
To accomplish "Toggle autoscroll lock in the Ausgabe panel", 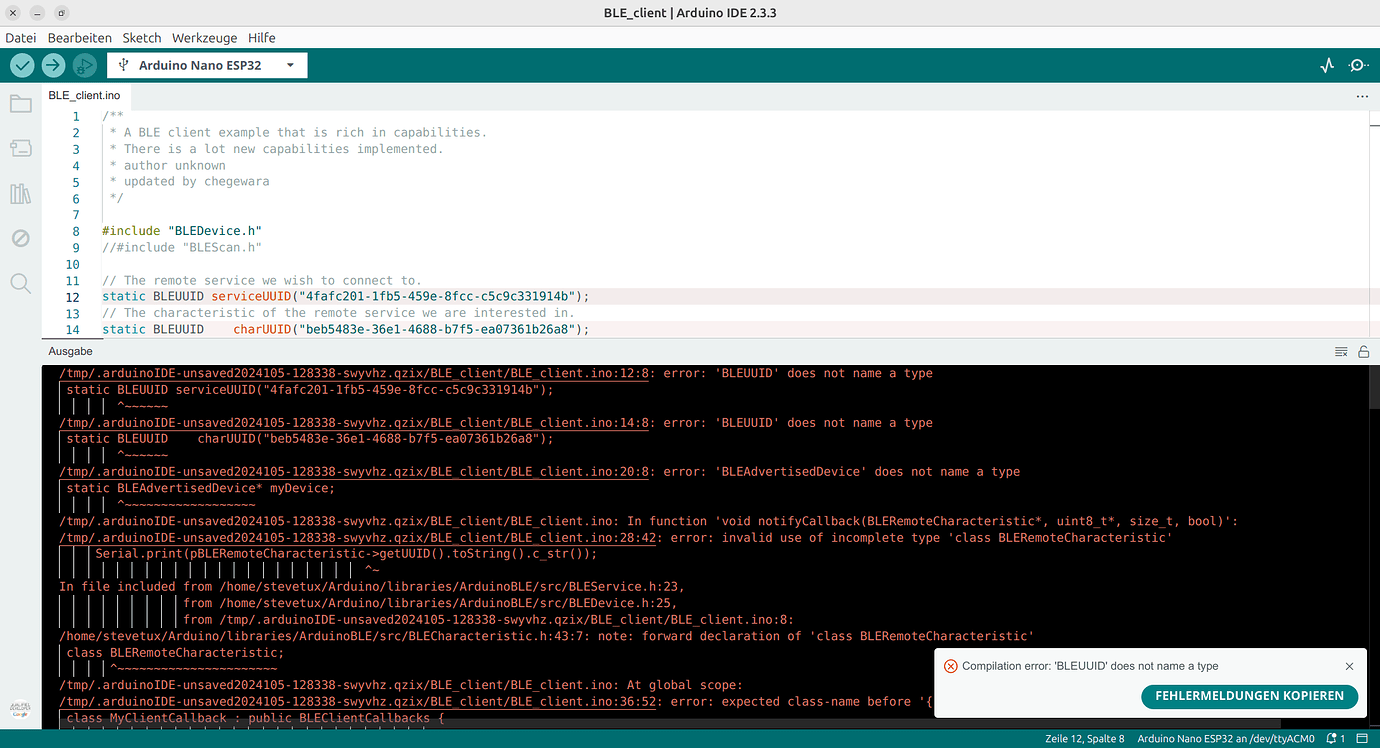I will pos(1364,351).
